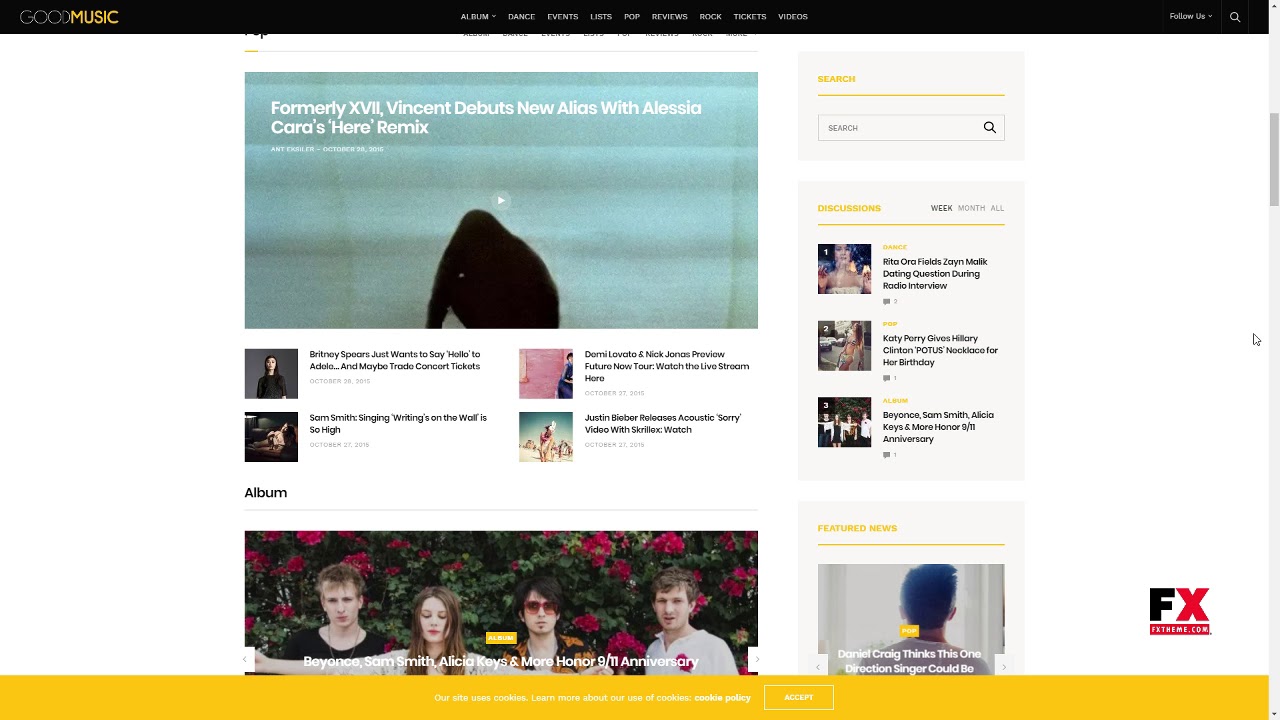Open the VIDEOS section
The image size is (1280, 720).
[792, 17]
